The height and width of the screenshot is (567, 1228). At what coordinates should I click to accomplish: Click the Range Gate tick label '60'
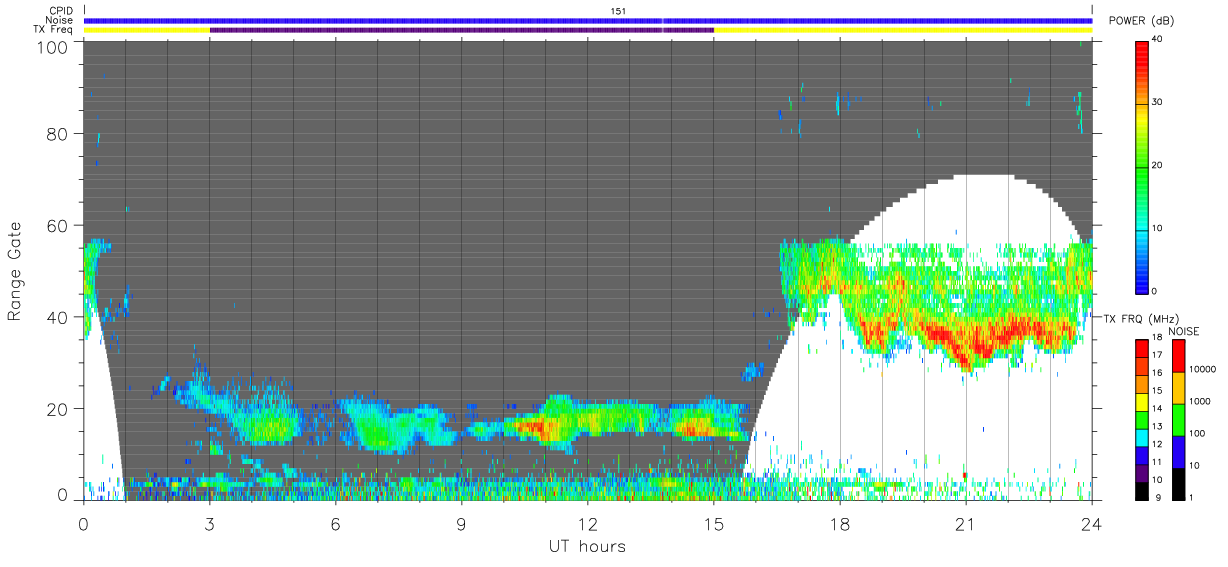pyautogui.click(x=58, y=225)
